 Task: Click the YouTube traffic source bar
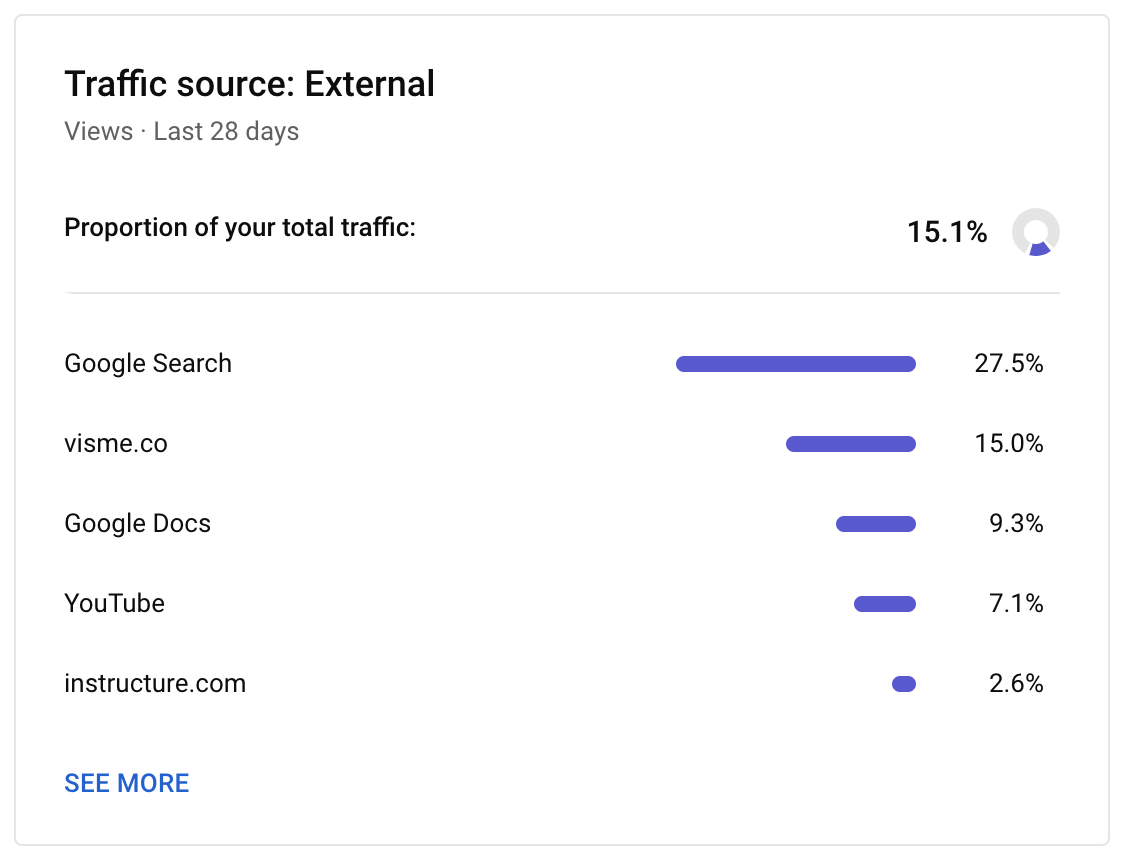[x=884, y=604]
